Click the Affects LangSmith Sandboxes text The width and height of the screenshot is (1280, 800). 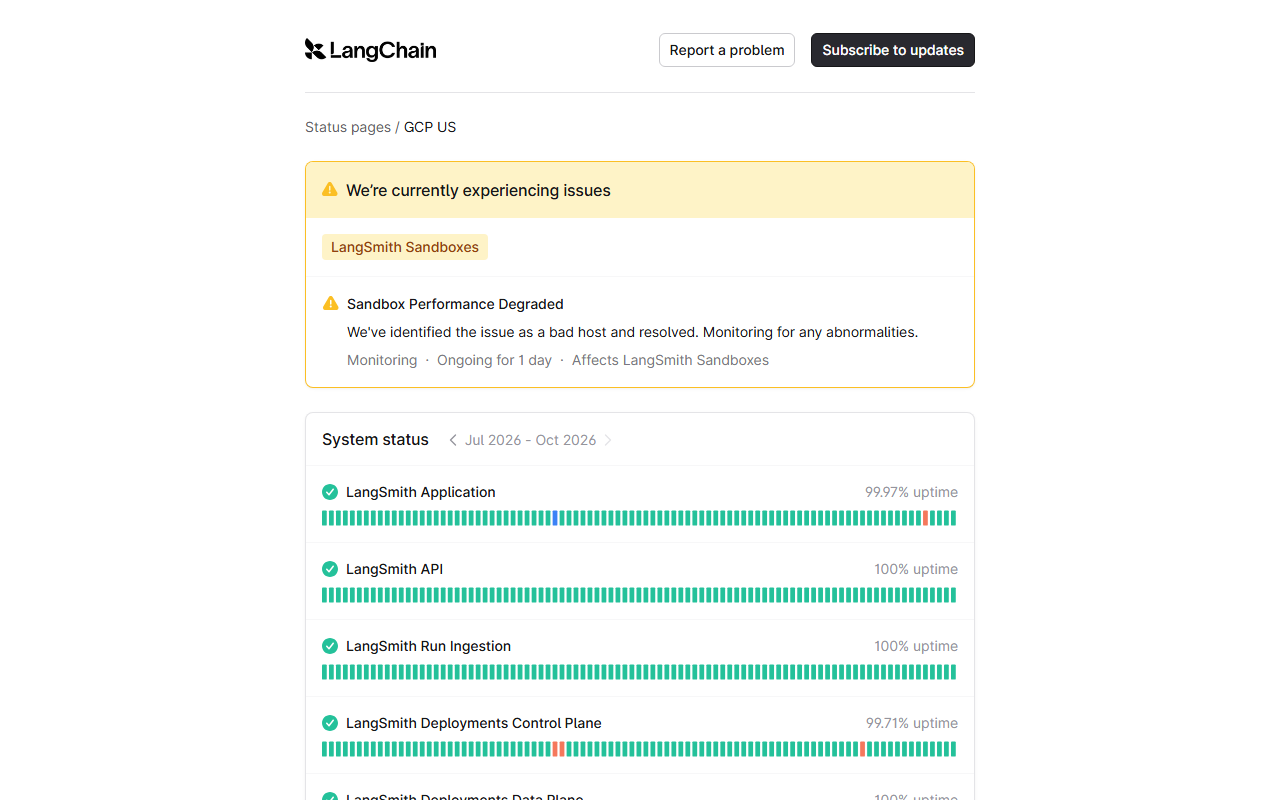pos(670,360)
